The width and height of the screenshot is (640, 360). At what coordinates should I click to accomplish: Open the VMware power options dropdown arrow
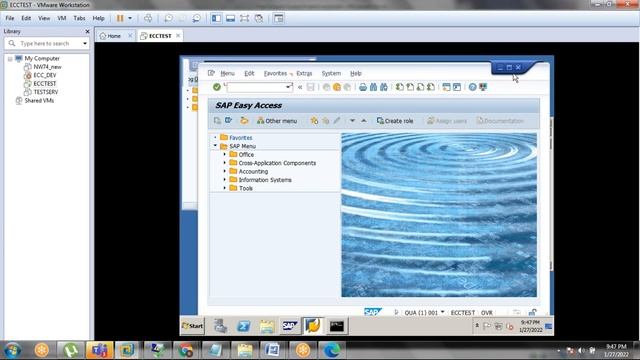(130, 18)
